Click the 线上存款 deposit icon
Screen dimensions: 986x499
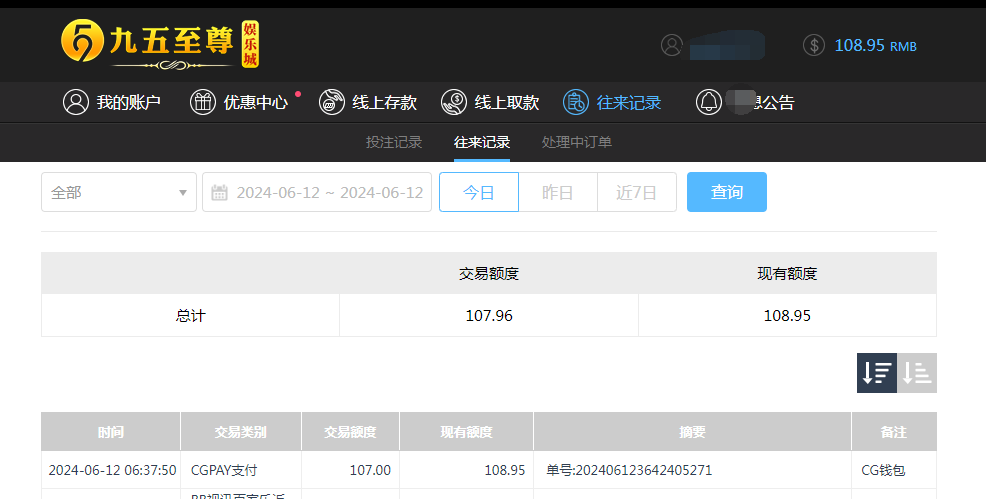tap(332, 102)
